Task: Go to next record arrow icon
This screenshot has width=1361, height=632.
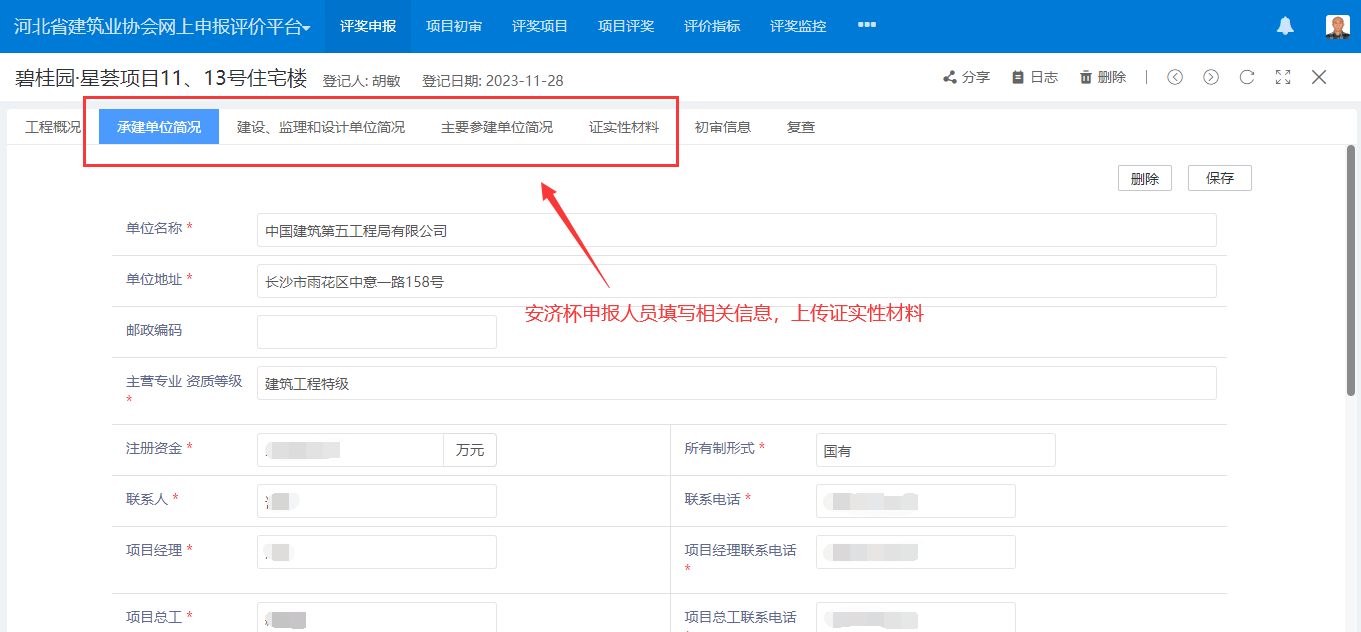Action: (1211, 77)
